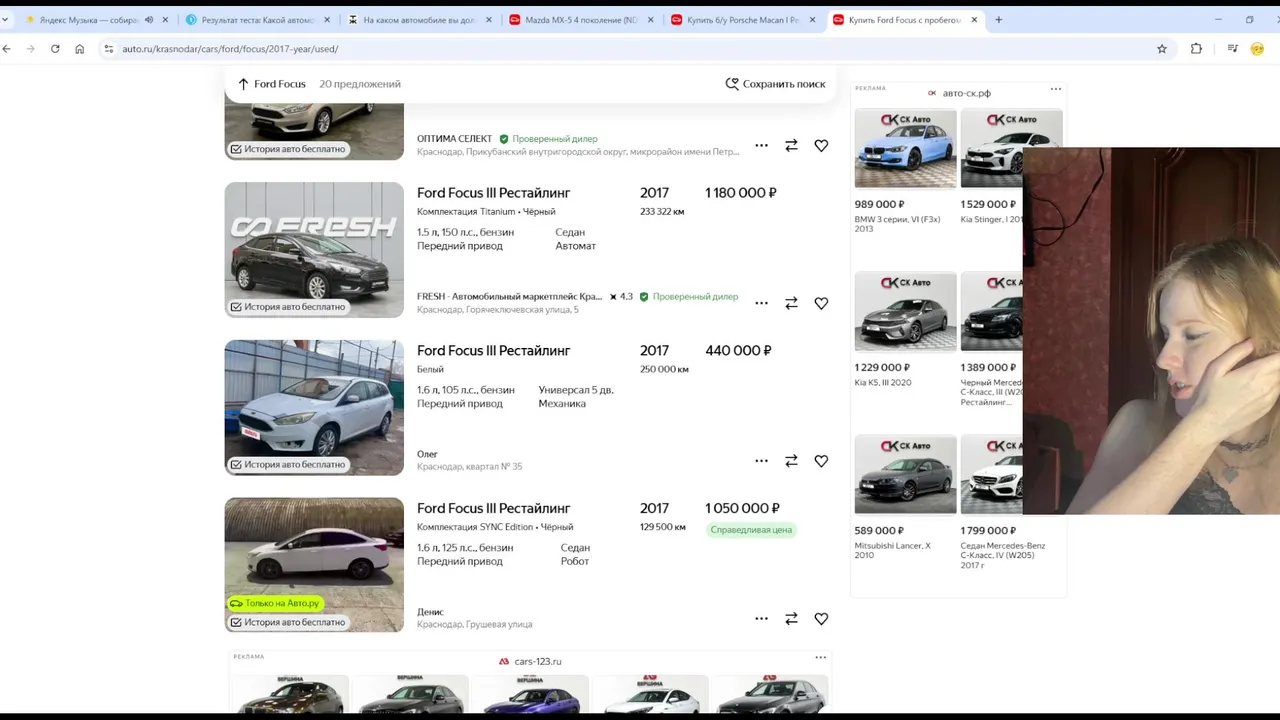
Task: Favorite Олег's white Ford Focus
Action: [821, 461]
